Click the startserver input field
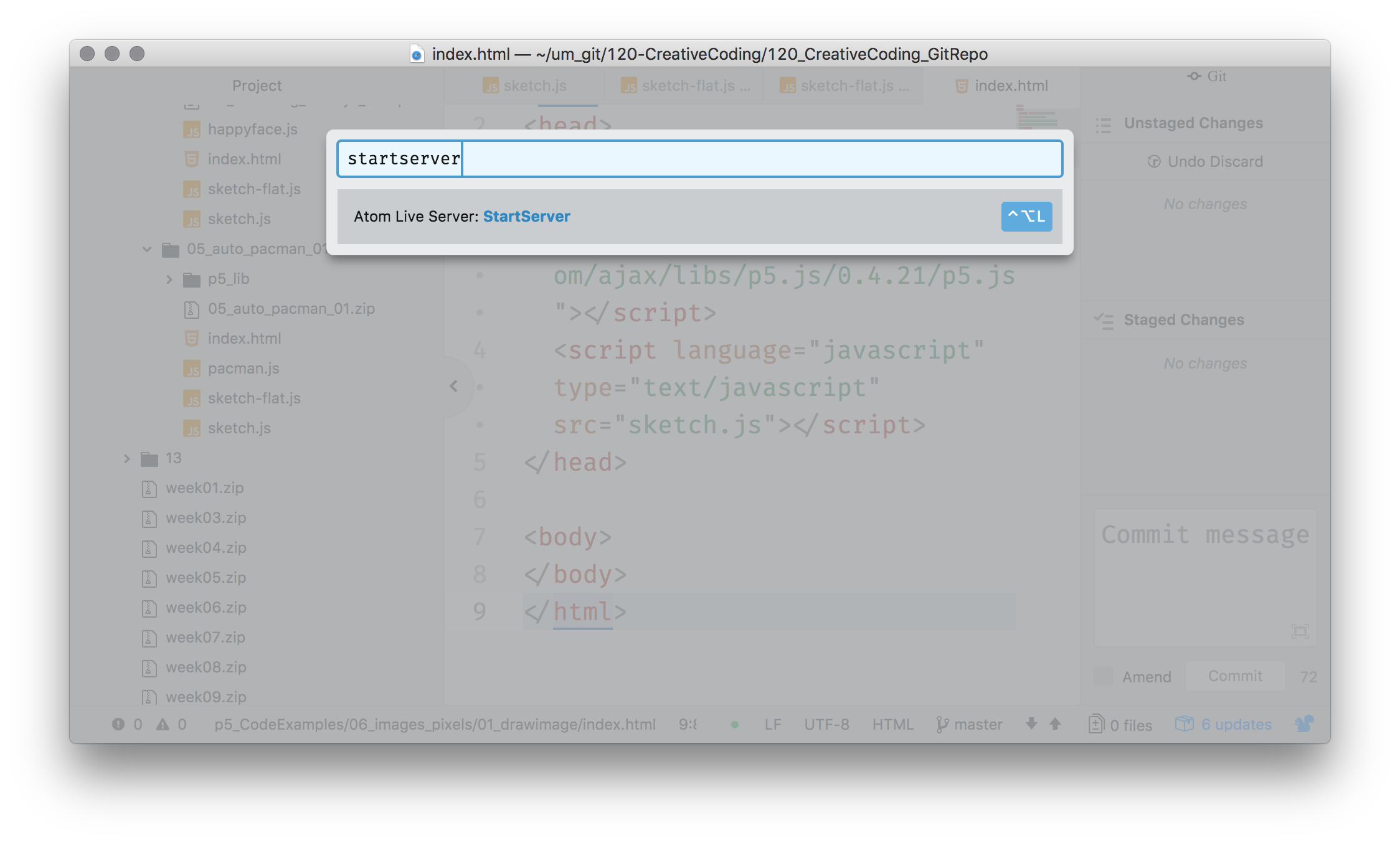 click(x=700, y=158)
